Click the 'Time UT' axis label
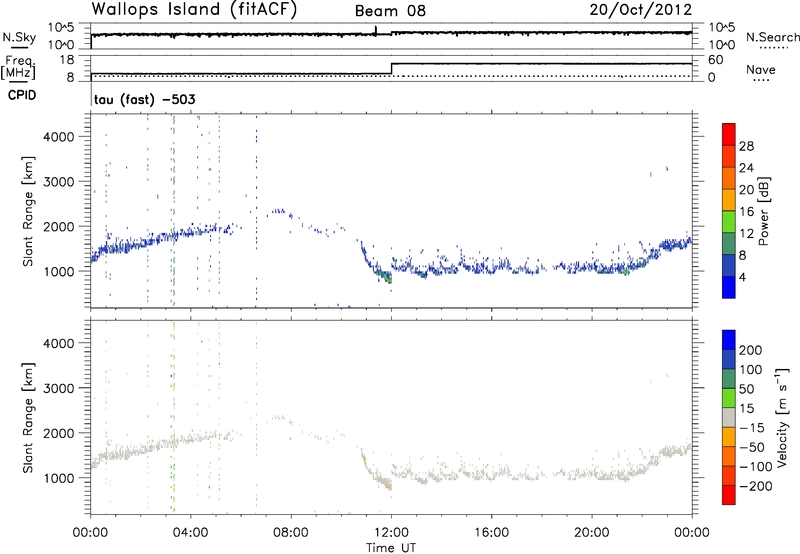Image resolution: width=800 pixels, height=554 pixels. (x=391, y=548)
